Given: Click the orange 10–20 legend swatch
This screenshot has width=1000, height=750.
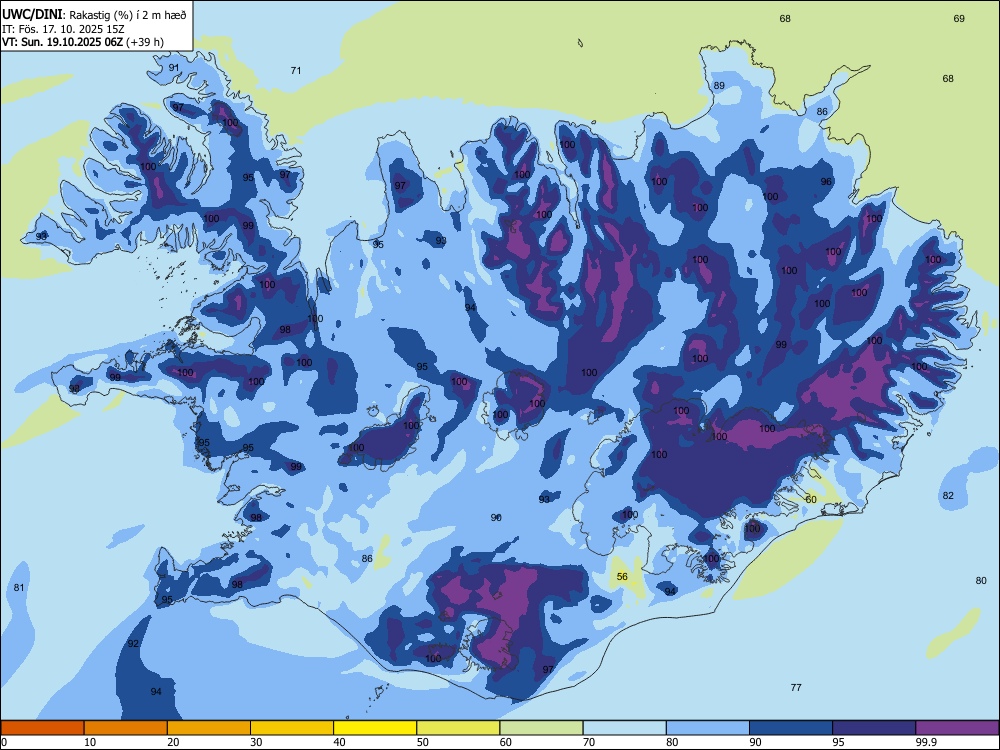Looking at the screenshot, I should [126, 728].
